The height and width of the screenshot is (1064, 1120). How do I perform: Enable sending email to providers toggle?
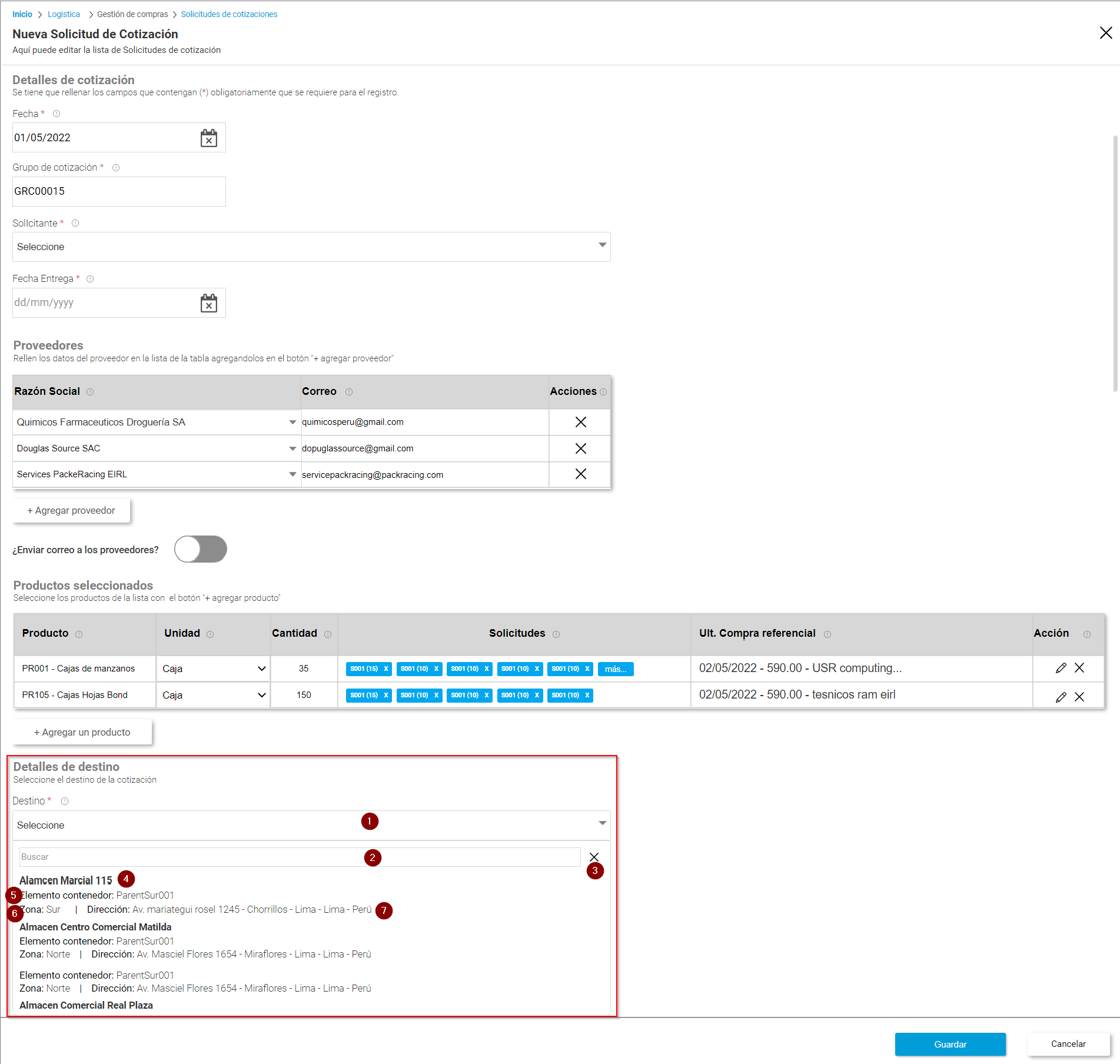tap(200, 548)
